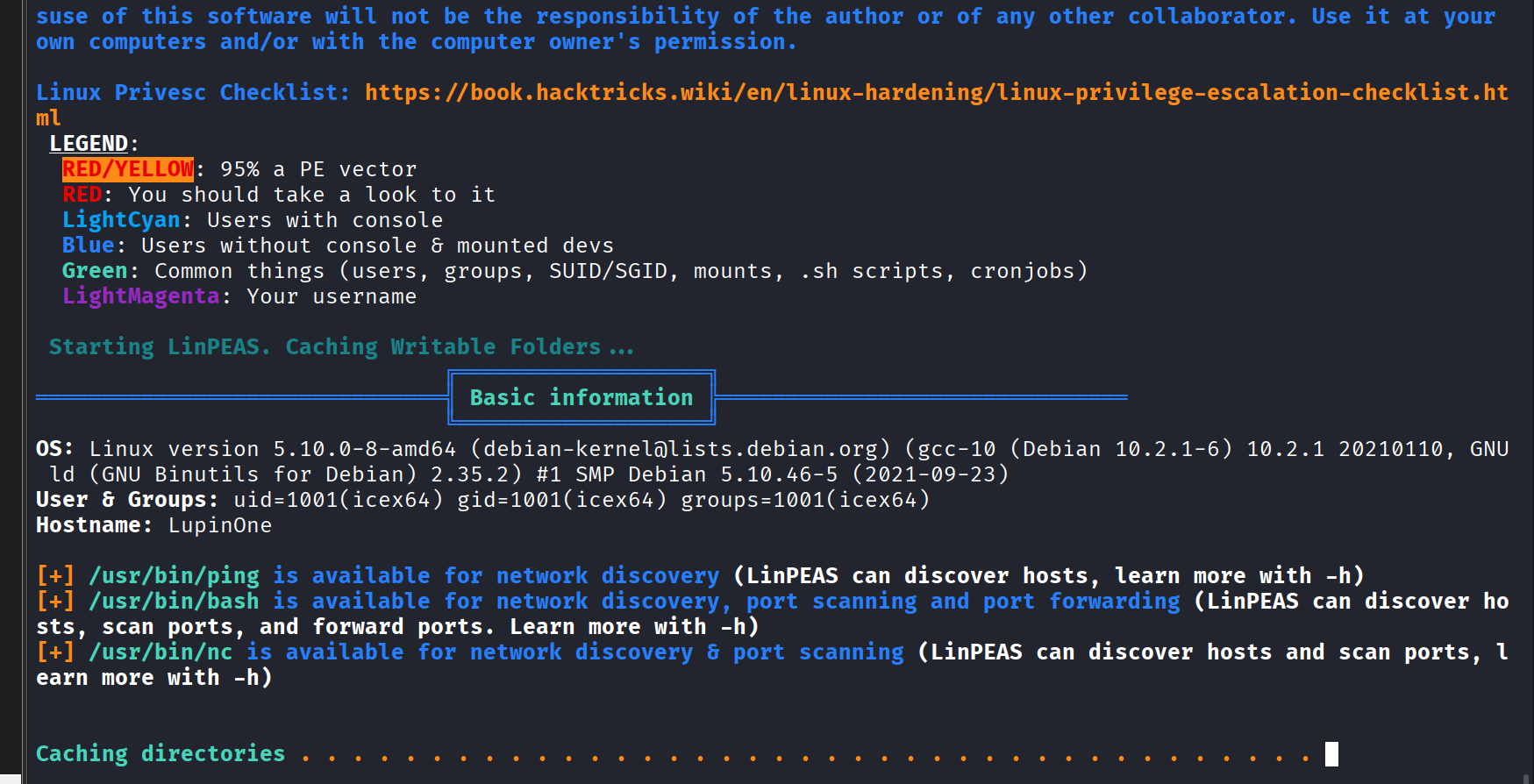Click the /usr/bin/nc path
1534x784 pixels.
[x=161, y=652]
